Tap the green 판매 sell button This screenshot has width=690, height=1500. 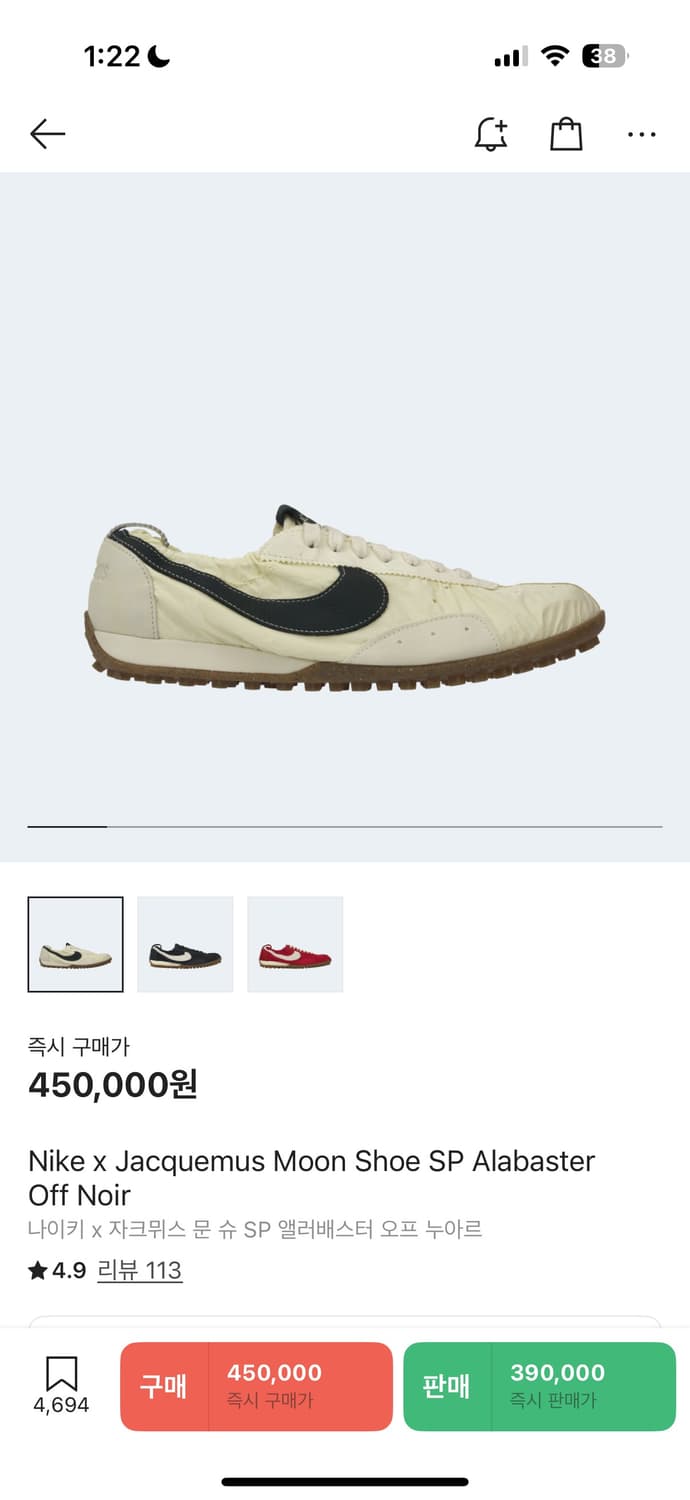tap(540, 1386)
